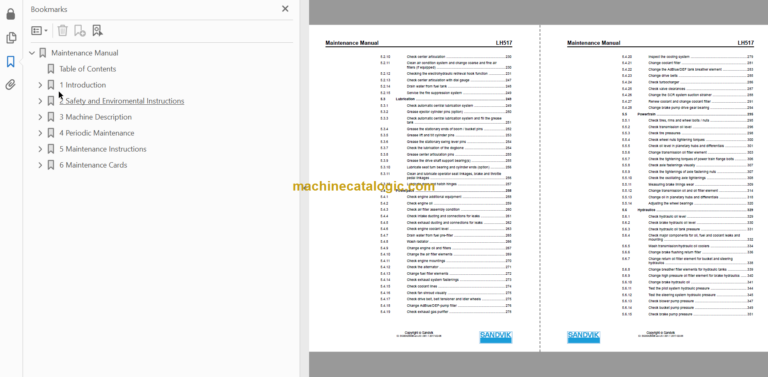This screenshot has width=768, height=377.
Task: Select 3 Machine Description bookmark
Action: (96, 117)
